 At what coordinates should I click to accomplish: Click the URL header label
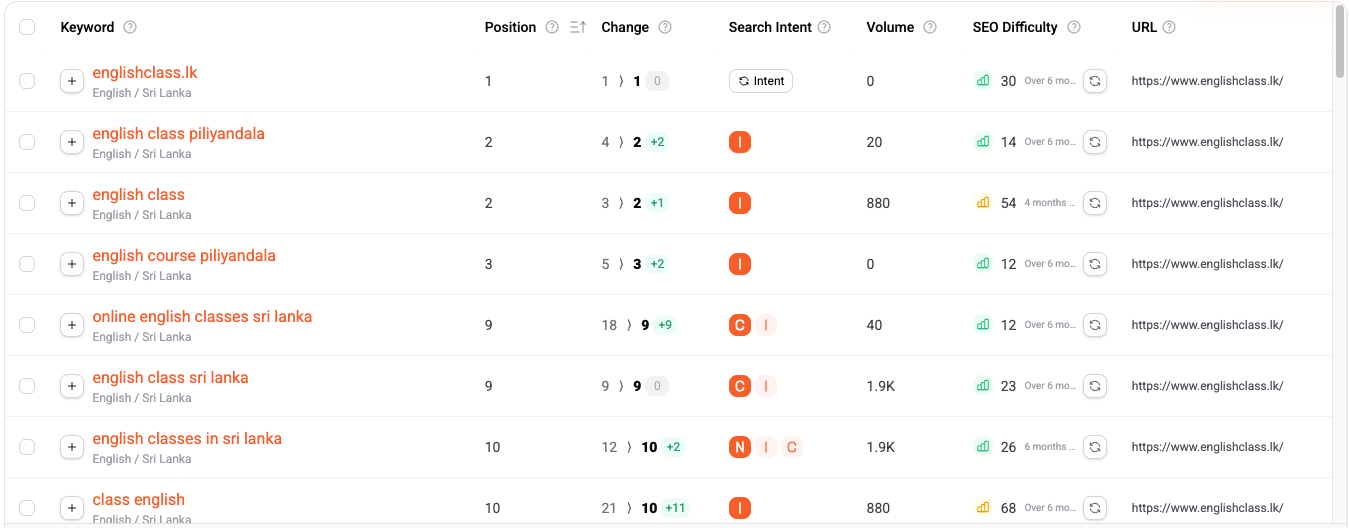[1144, 27]
